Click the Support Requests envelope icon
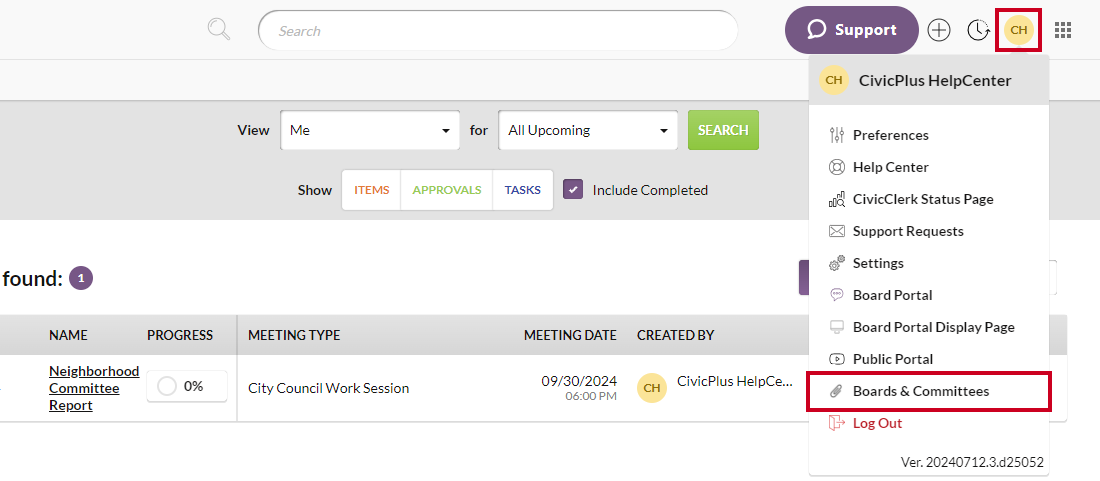 coord(836,231)
